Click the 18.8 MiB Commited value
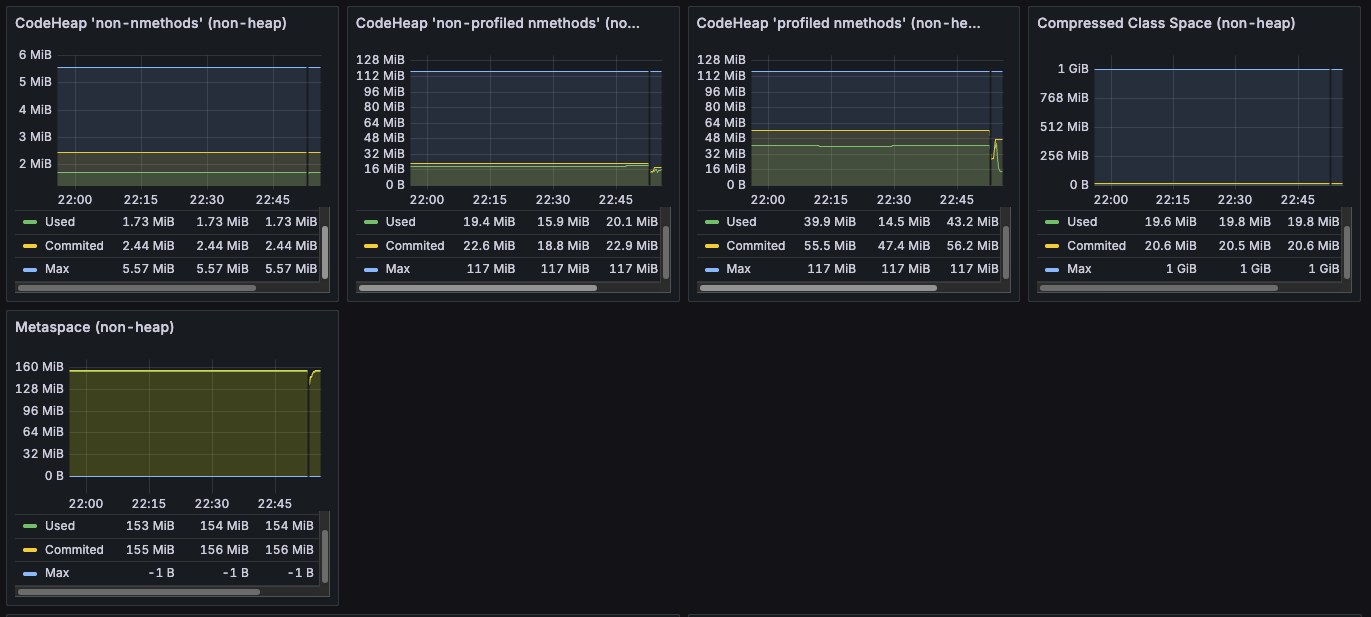The image size is (1371, 617). (x=561, y=245)
